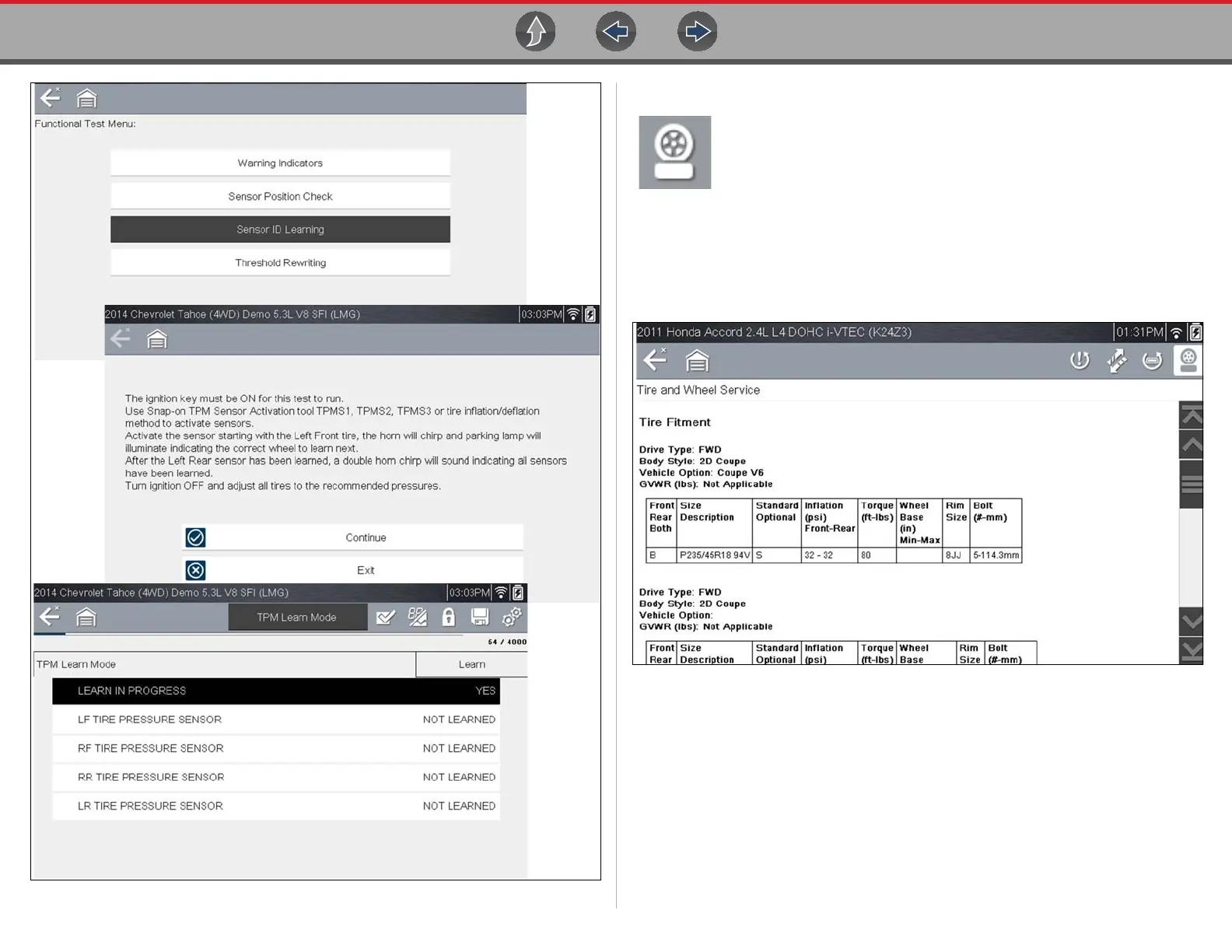
Task: Open Warning Indicators test
Action: (280, 163)
